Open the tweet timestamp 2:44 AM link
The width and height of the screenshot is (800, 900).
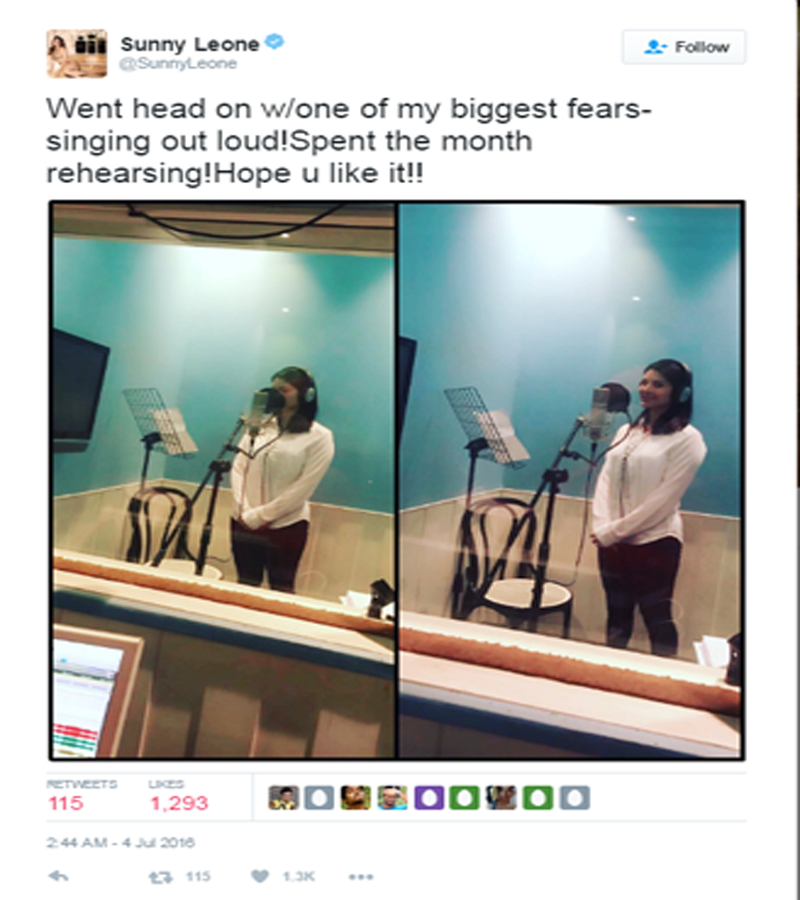[x=121, y=843]
